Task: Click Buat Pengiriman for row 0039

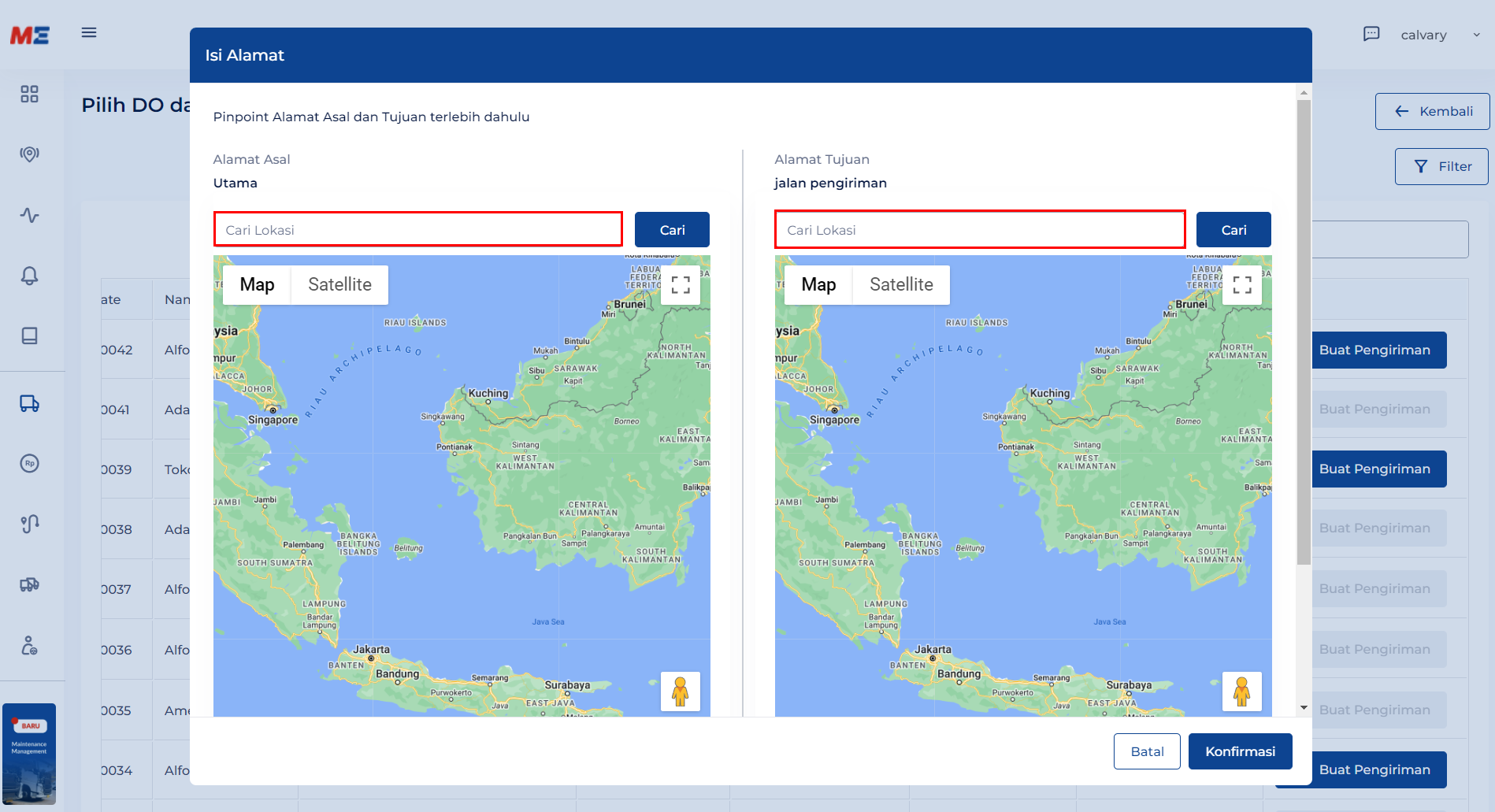Action: coord(1374,469)
